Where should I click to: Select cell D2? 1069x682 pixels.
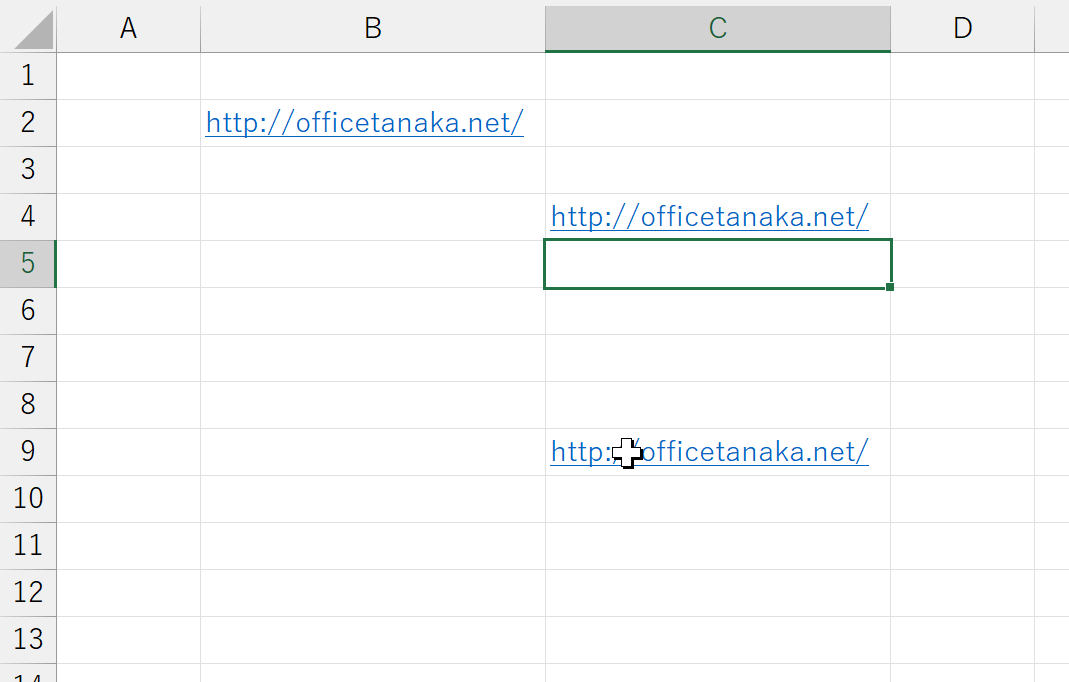click(x=962, y=123)
